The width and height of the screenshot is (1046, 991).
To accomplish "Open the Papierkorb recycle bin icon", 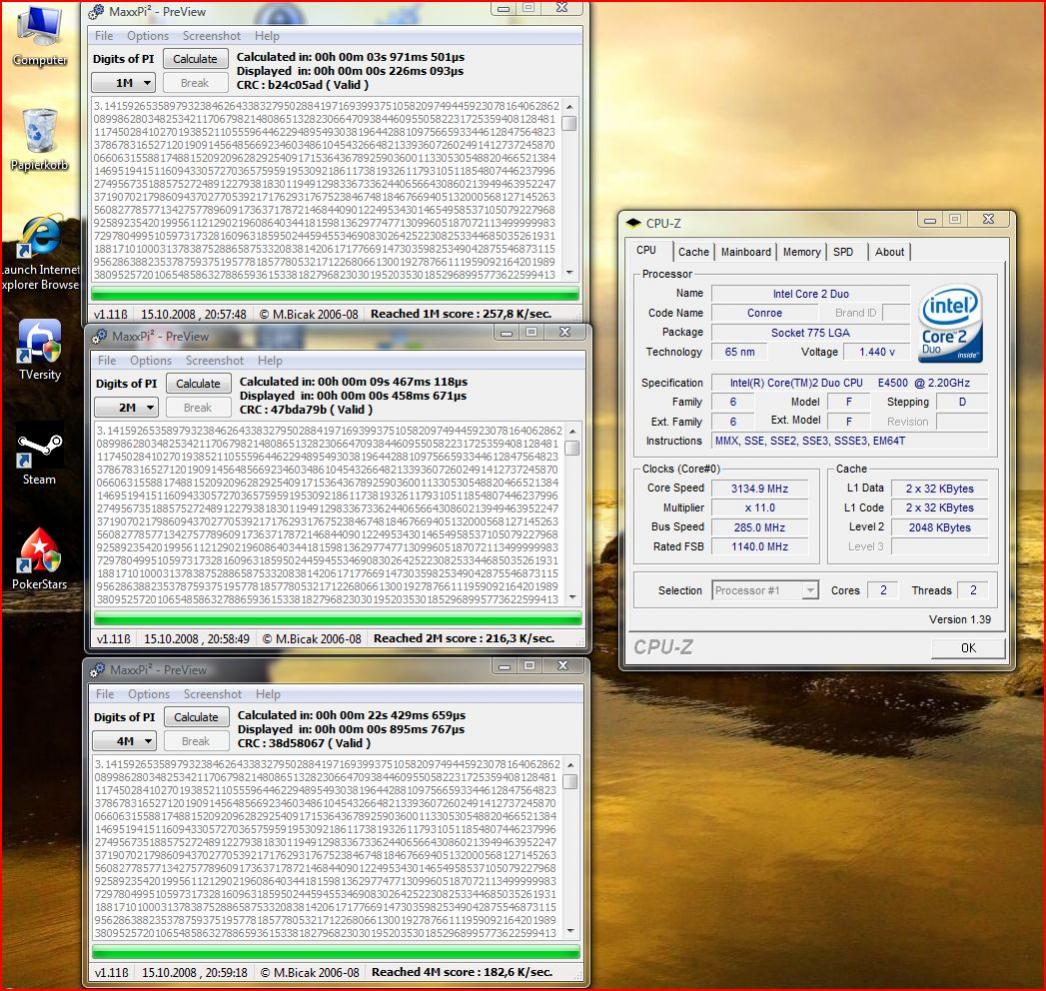I will (39, 139).
